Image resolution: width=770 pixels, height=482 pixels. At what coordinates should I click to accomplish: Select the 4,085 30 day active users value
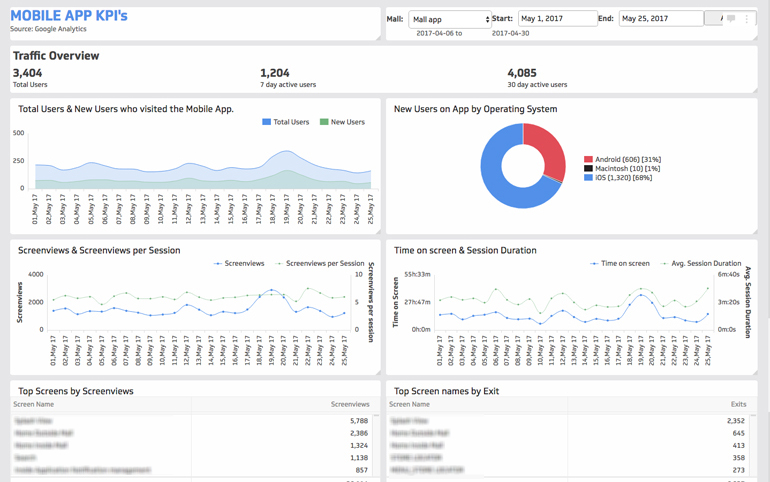[x=522, y=73]
